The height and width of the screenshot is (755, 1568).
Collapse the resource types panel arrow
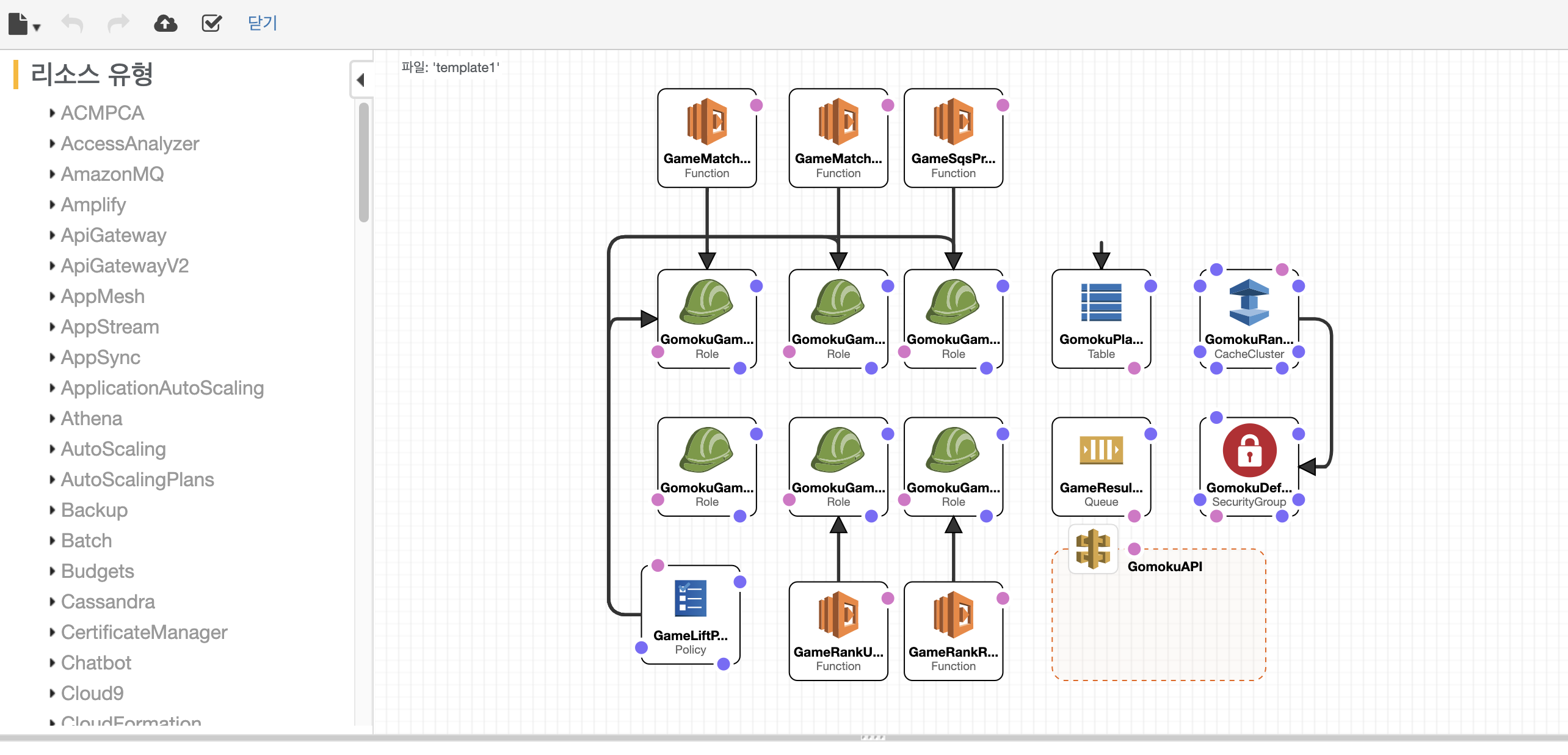pos(361,80)
